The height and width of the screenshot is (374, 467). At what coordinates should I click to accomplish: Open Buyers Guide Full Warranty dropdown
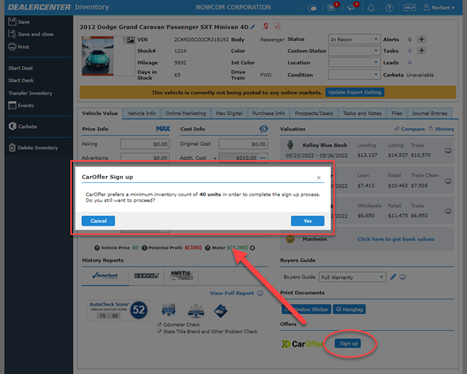click(353, 277)
